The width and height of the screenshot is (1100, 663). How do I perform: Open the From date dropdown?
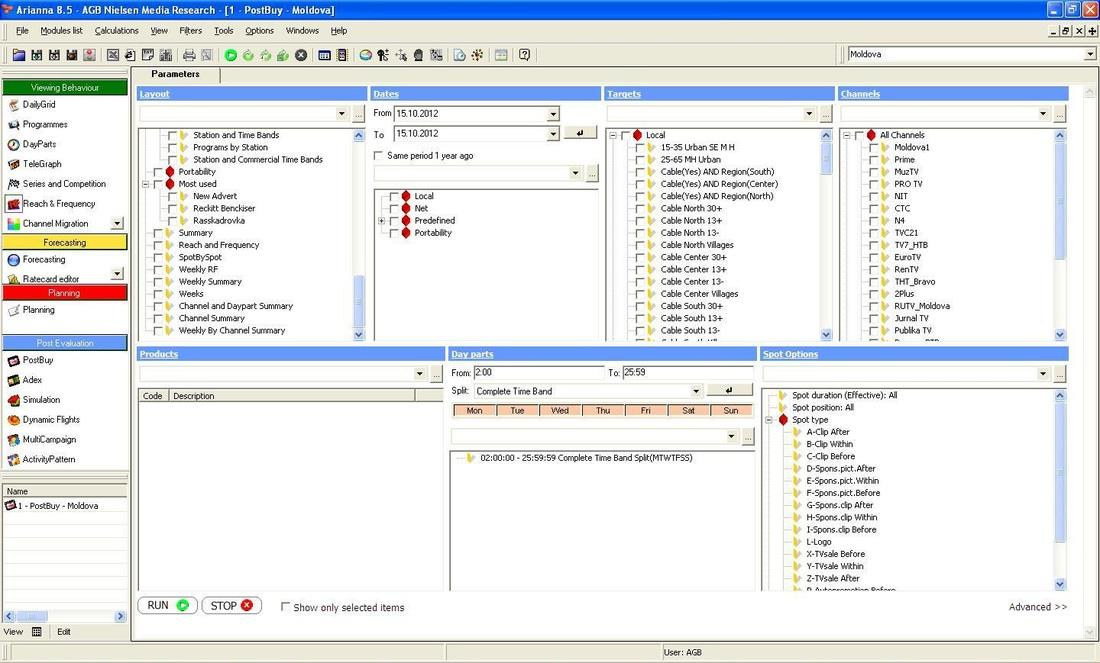coord(553,114)
